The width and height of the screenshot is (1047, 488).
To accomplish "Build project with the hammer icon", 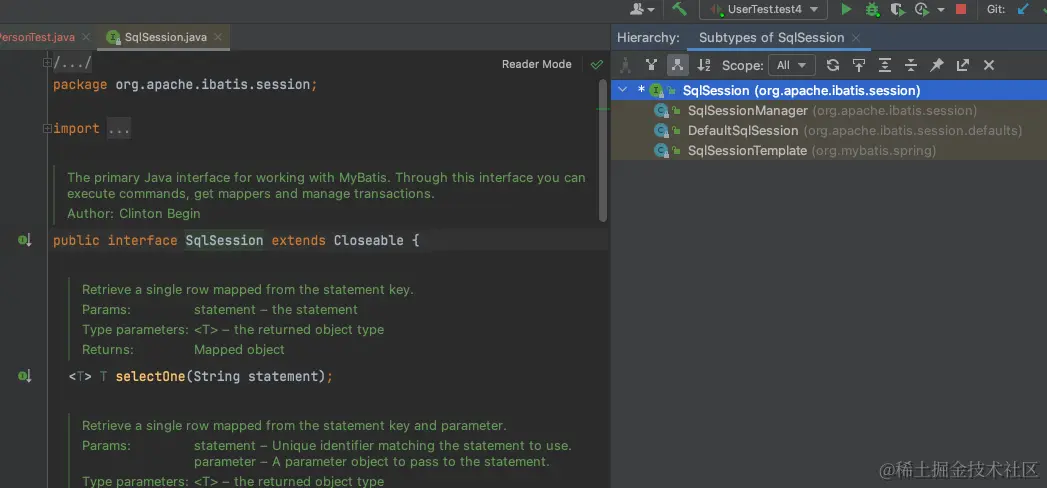I will coord(679,9).
